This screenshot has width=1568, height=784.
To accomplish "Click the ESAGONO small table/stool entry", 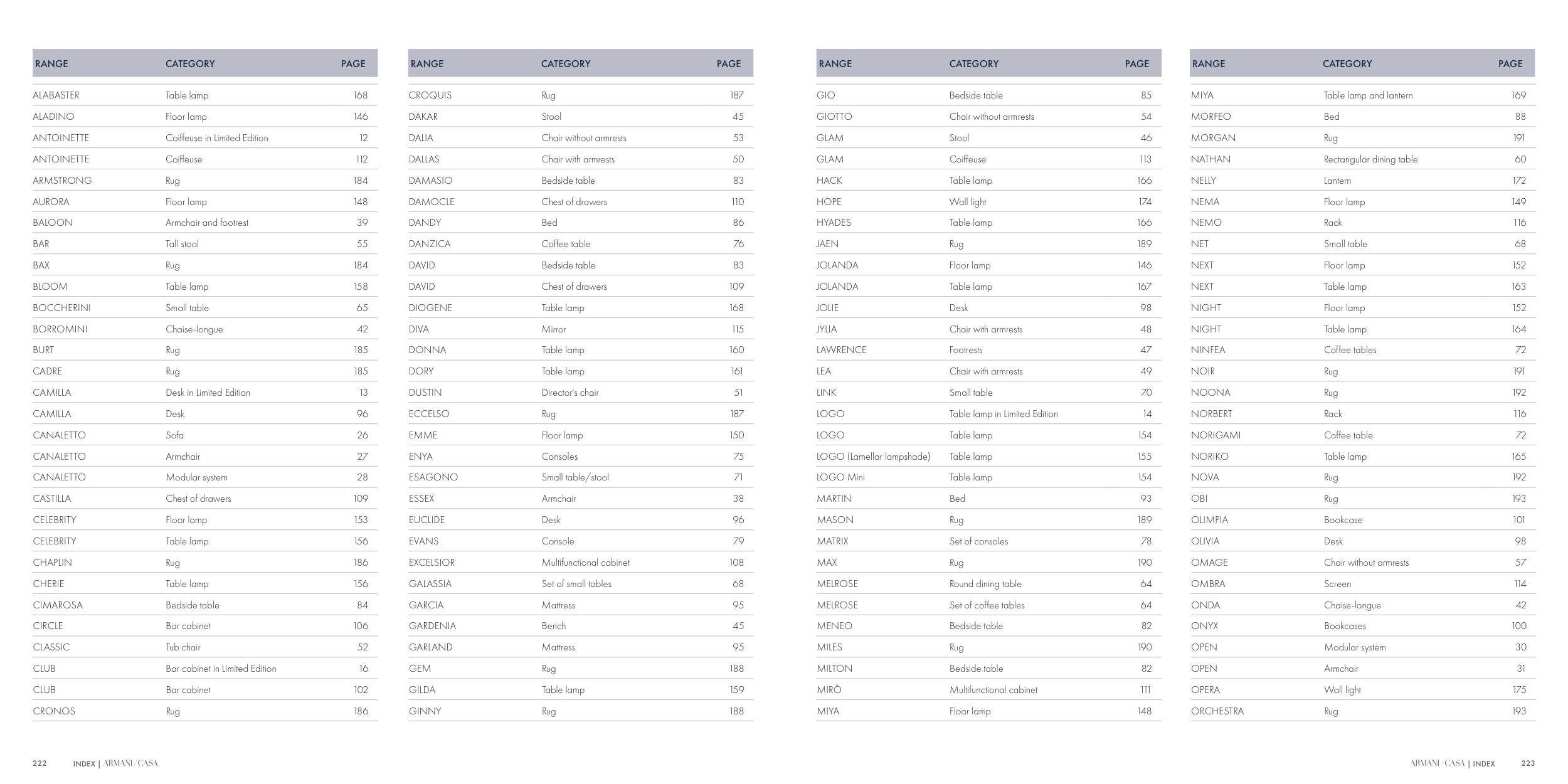I will 433,477.
